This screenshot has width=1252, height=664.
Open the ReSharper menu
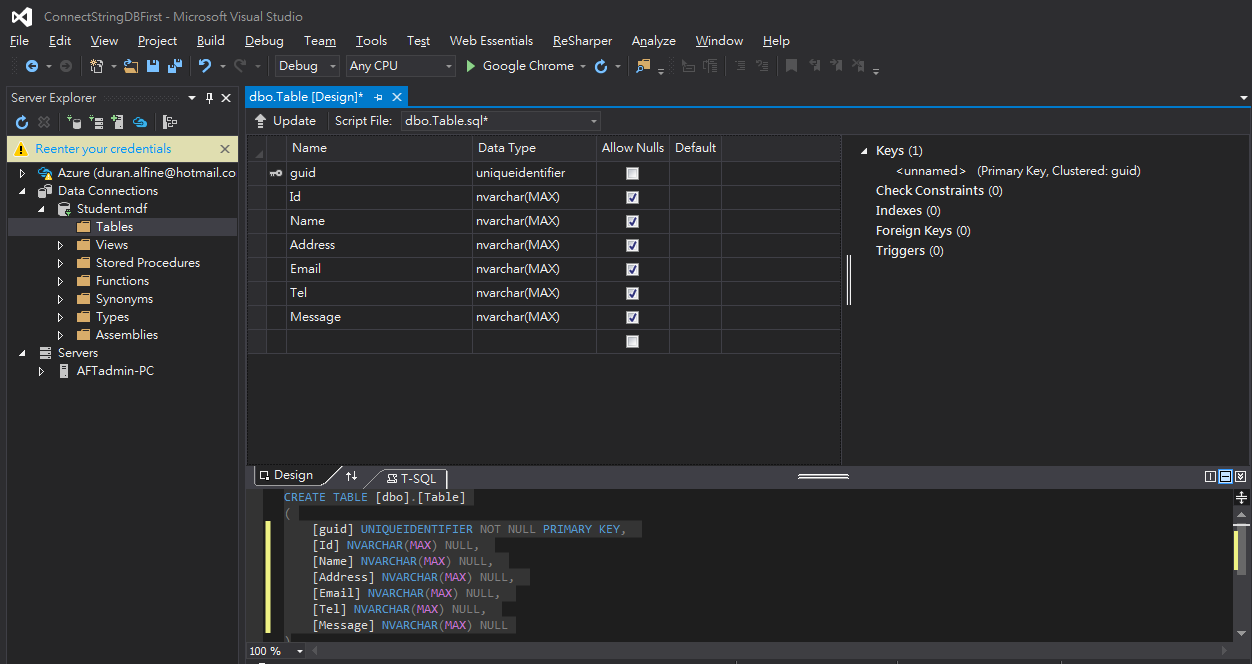582,41
